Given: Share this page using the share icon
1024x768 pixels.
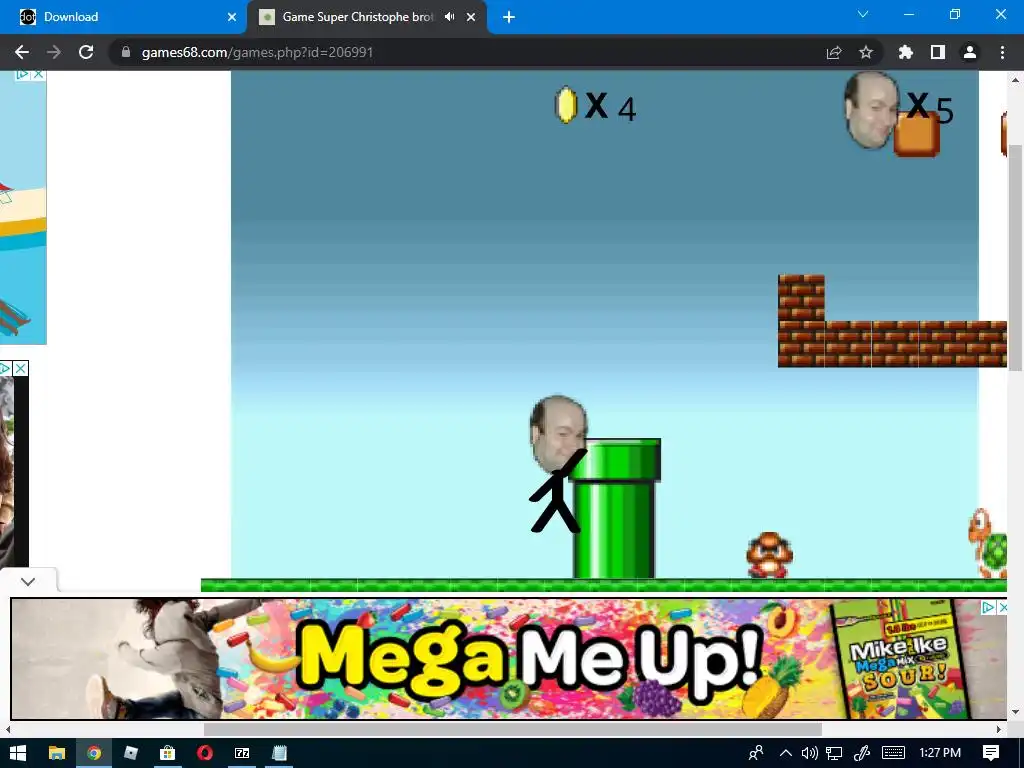Looking at the screenshot, I should [x=834, y=52].
